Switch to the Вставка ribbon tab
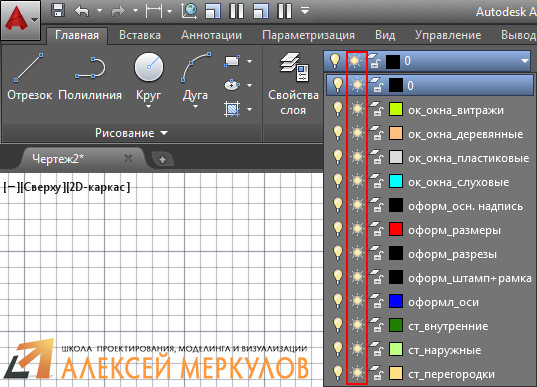537x387 pixels. [140, 35]
